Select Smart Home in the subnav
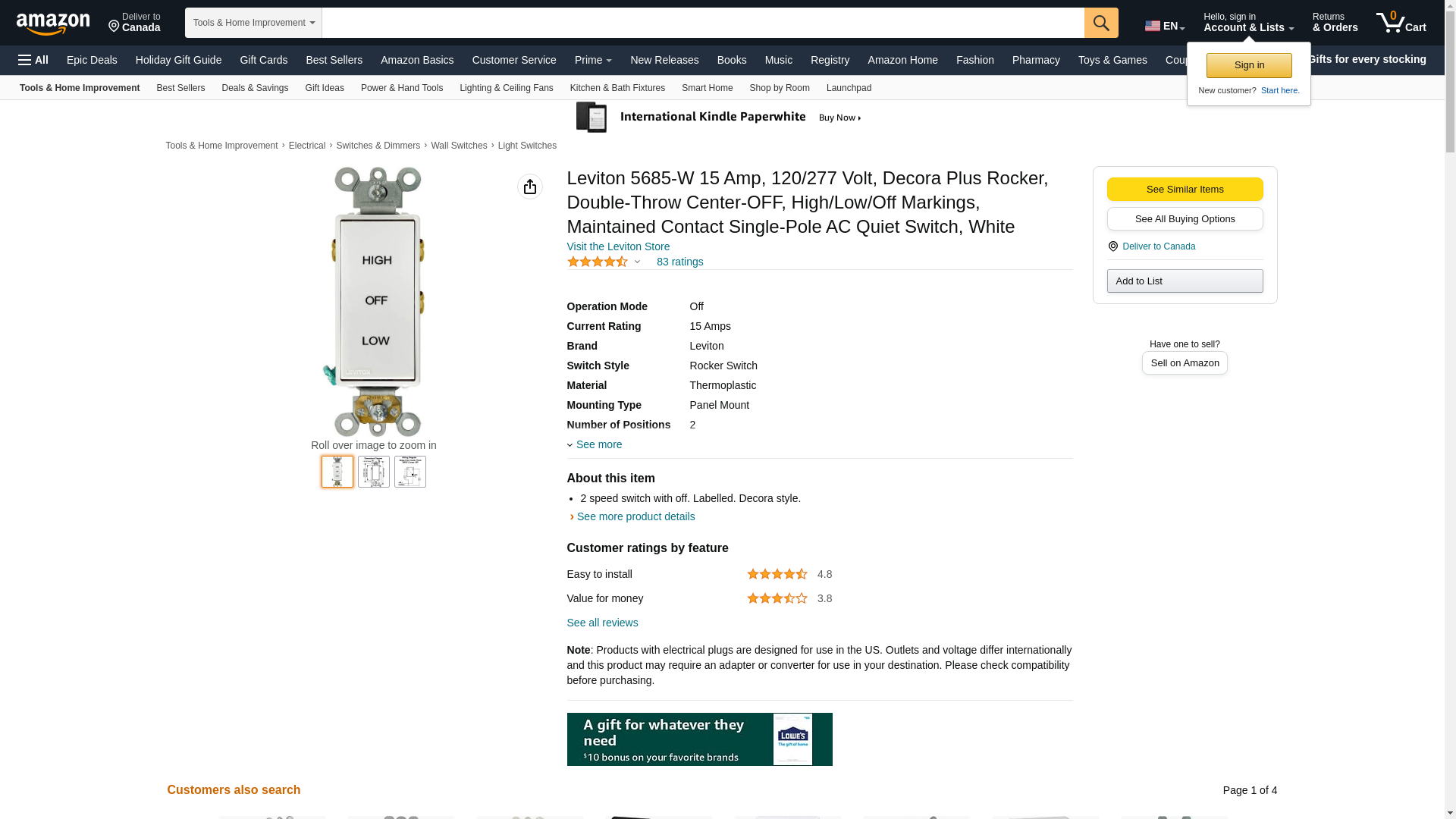Image resolution: width=1456 pixels, height=819 pixels. [707, 88]
